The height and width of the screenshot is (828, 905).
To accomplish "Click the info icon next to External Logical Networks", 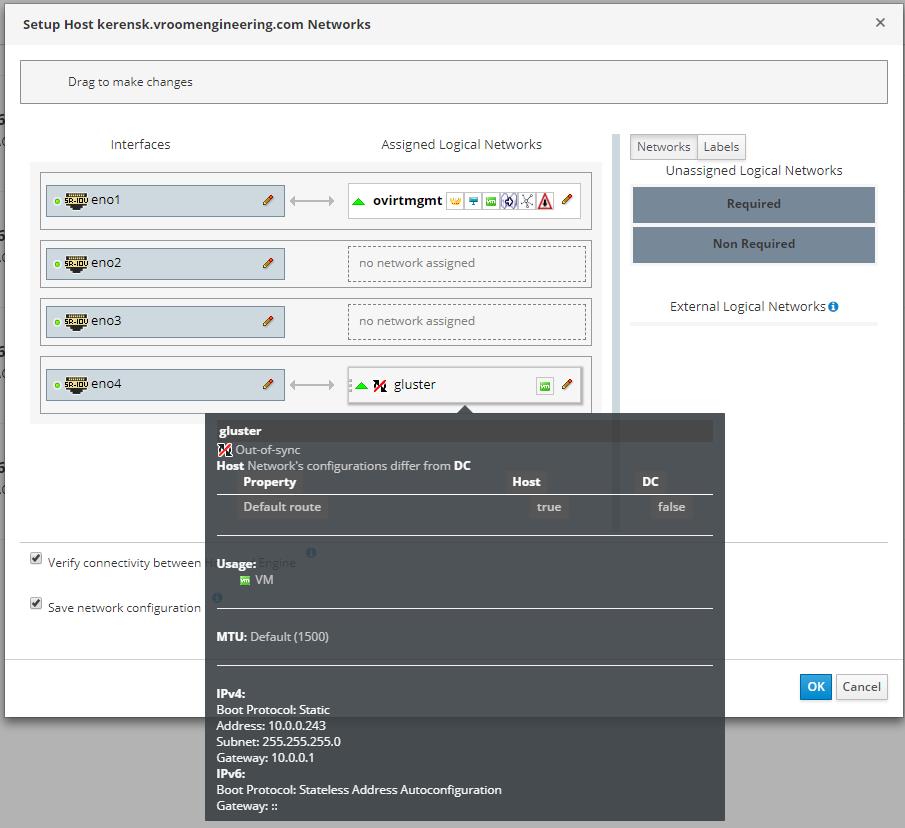I will [x=833, y=307].
